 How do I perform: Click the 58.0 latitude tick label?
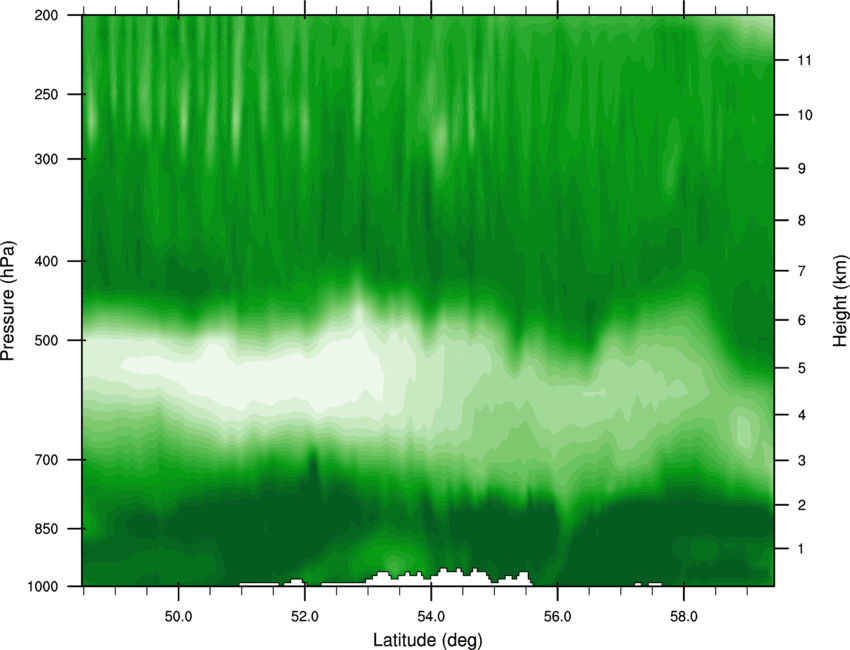[x=684, y=616]
